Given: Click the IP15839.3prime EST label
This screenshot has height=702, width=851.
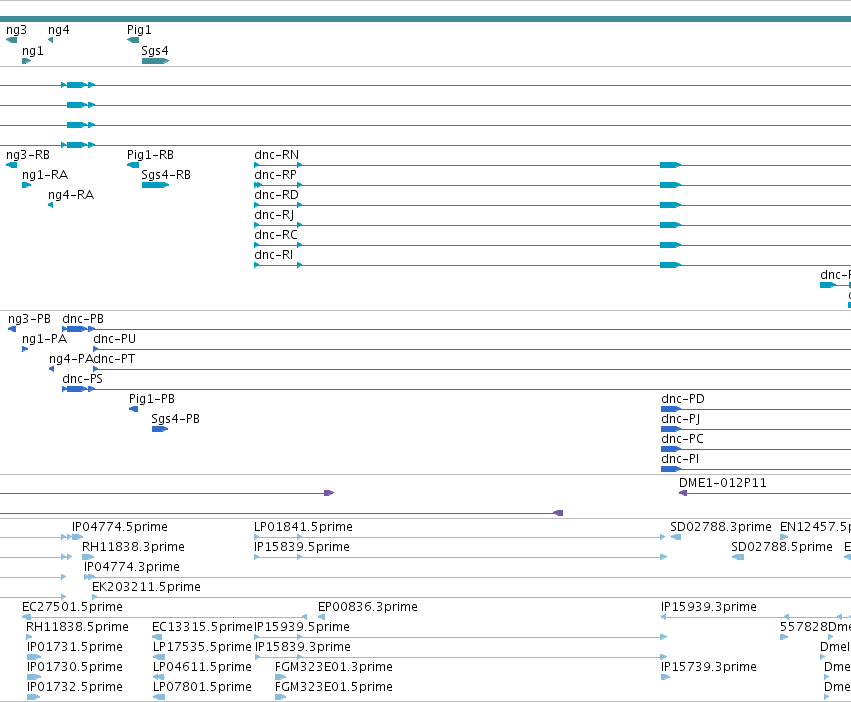Looking at the screenshot, I should [x=303, y=647].
